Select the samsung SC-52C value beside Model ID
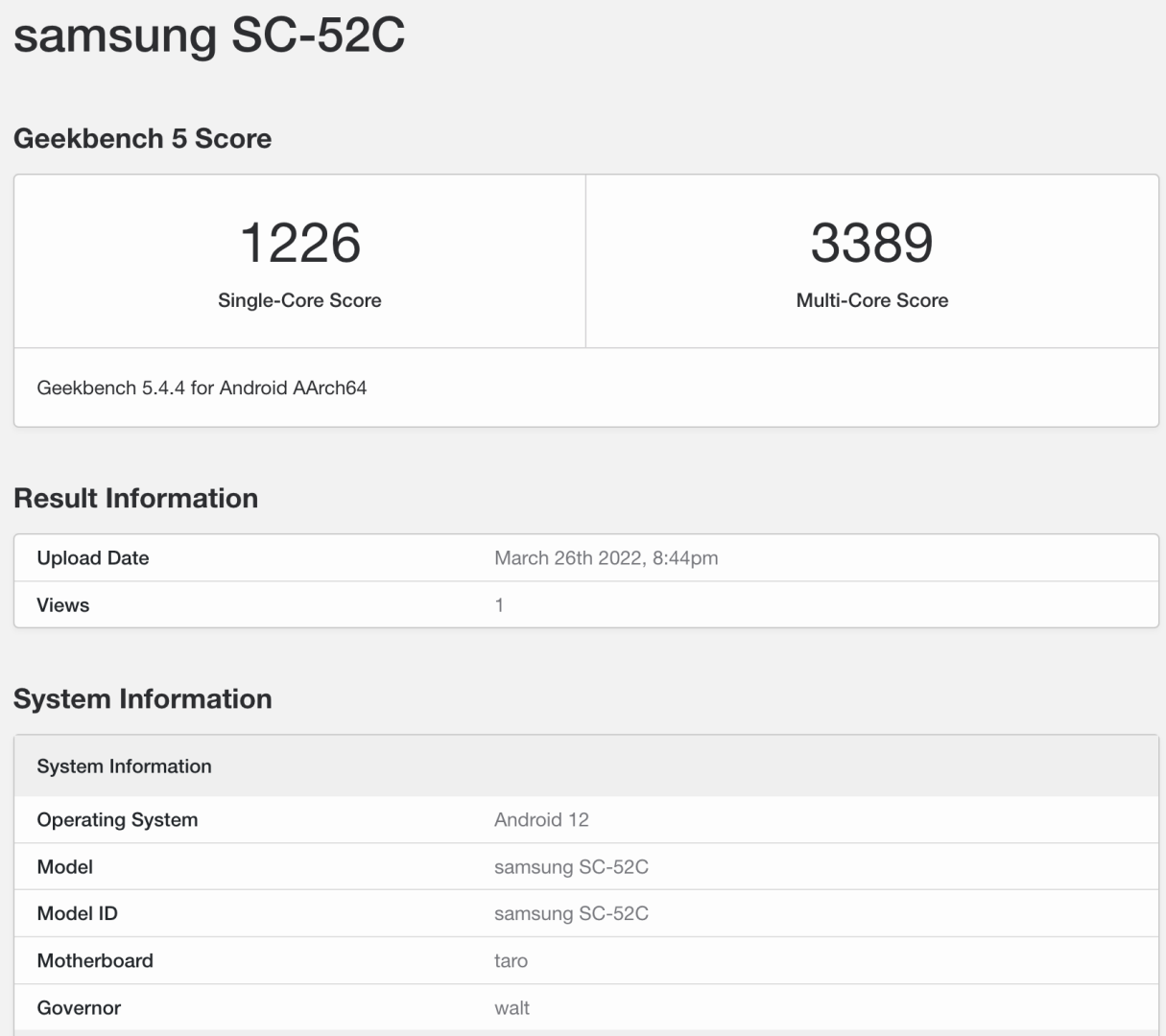Image resolution: width=1166 pixels, height=1036 pixels. point(571,914)
